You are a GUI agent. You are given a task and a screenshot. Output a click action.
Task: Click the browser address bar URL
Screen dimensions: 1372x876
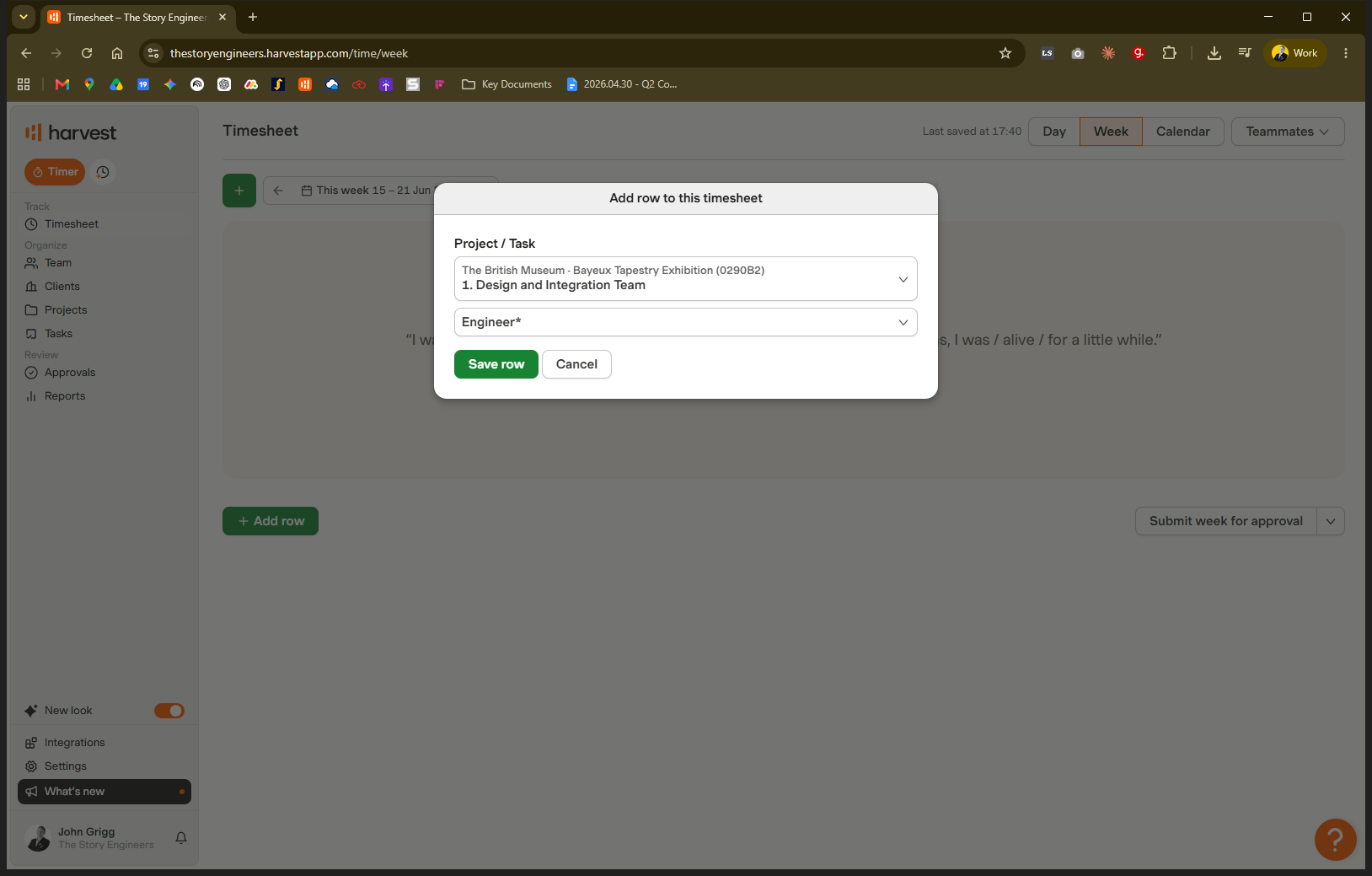pyautogui.click(x=289, y=53)
